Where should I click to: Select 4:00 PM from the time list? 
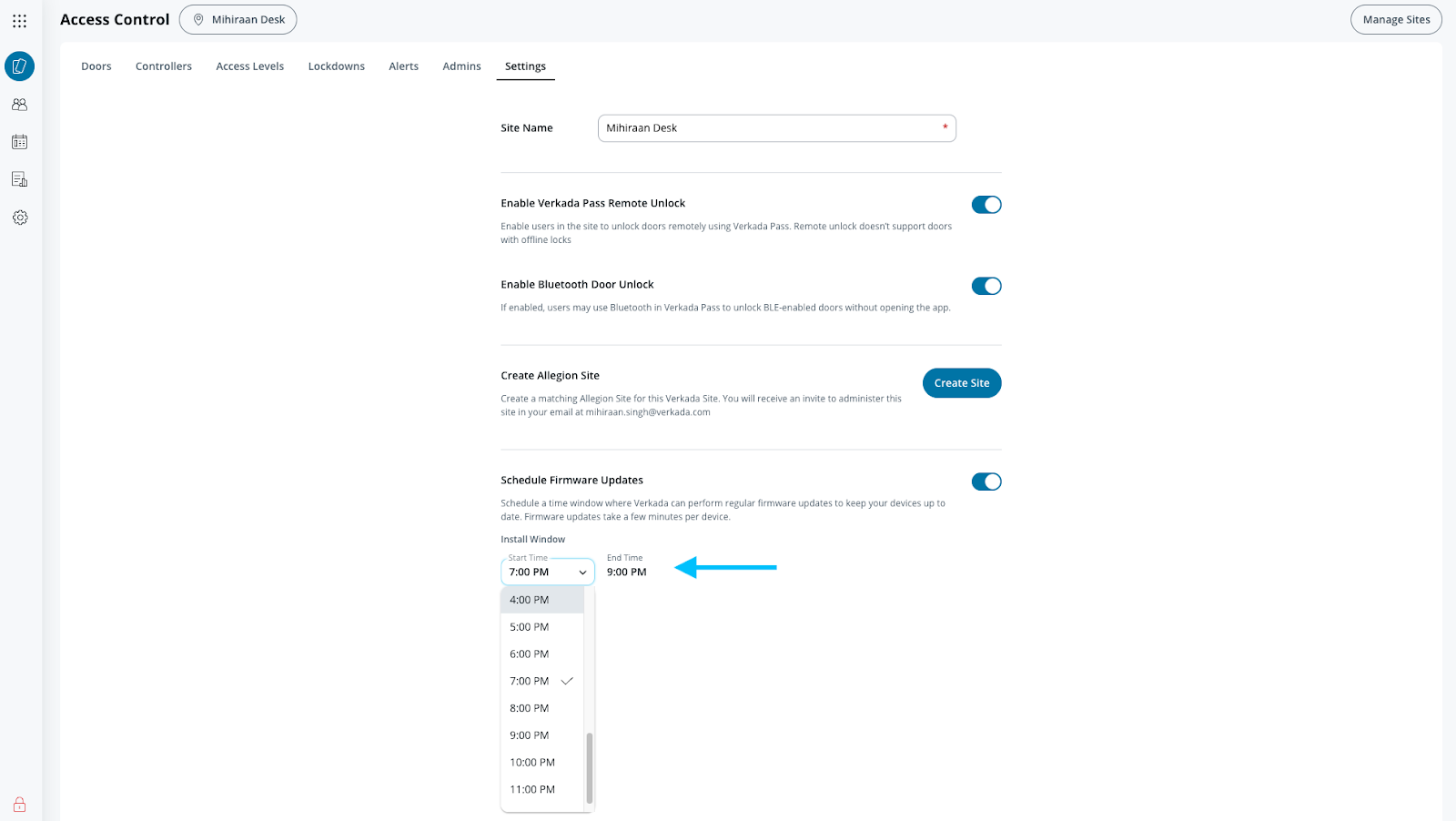pos(530,600)
